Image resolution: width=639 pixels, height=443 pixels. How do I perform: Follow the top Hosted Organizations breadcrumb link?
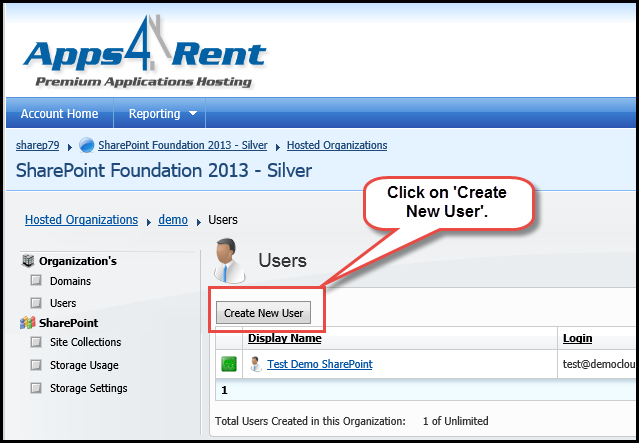click(337, 145)
